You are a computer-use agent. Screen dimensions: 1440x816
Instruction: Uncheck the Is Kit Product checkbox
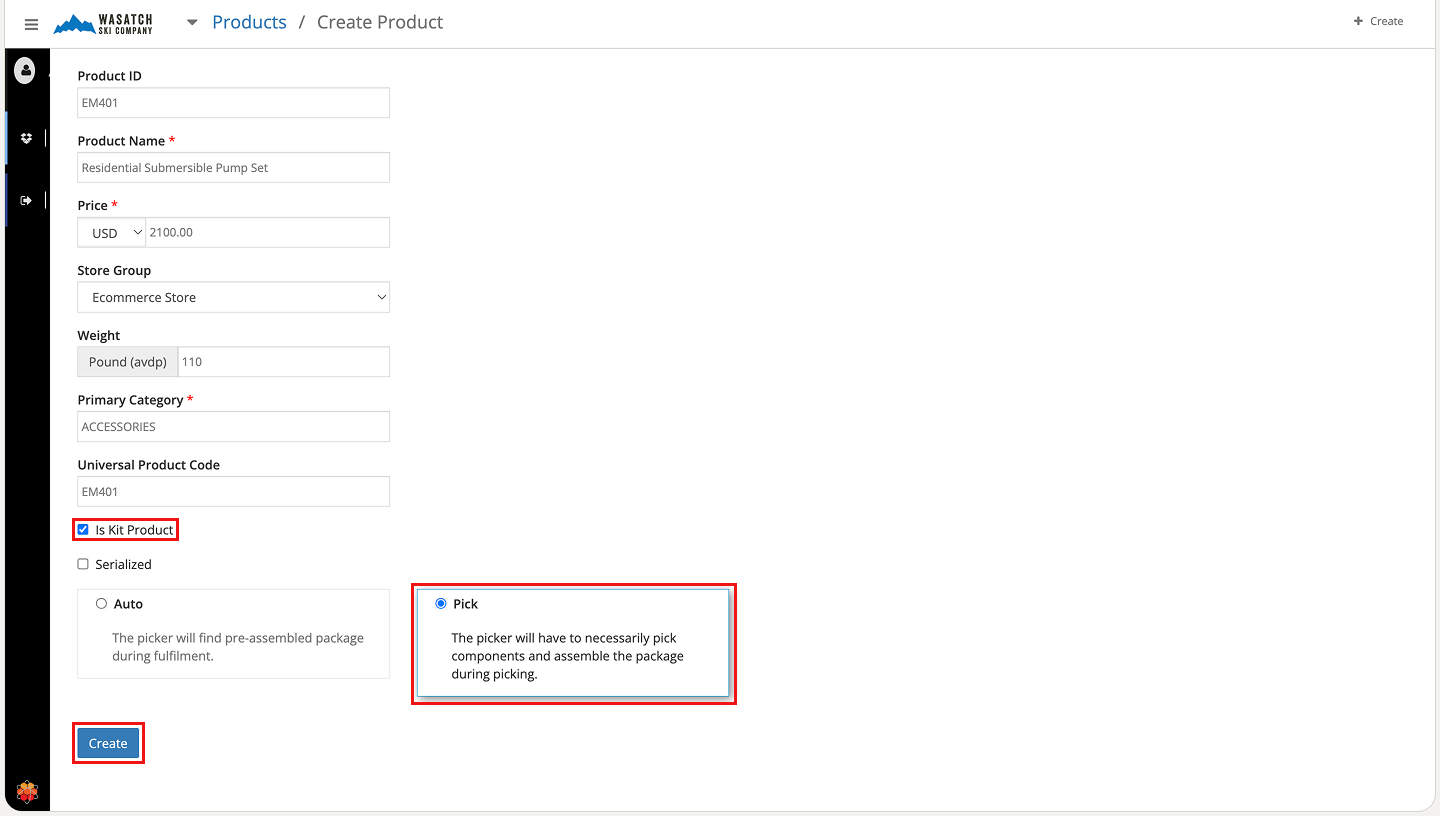(x=83, y=530)
